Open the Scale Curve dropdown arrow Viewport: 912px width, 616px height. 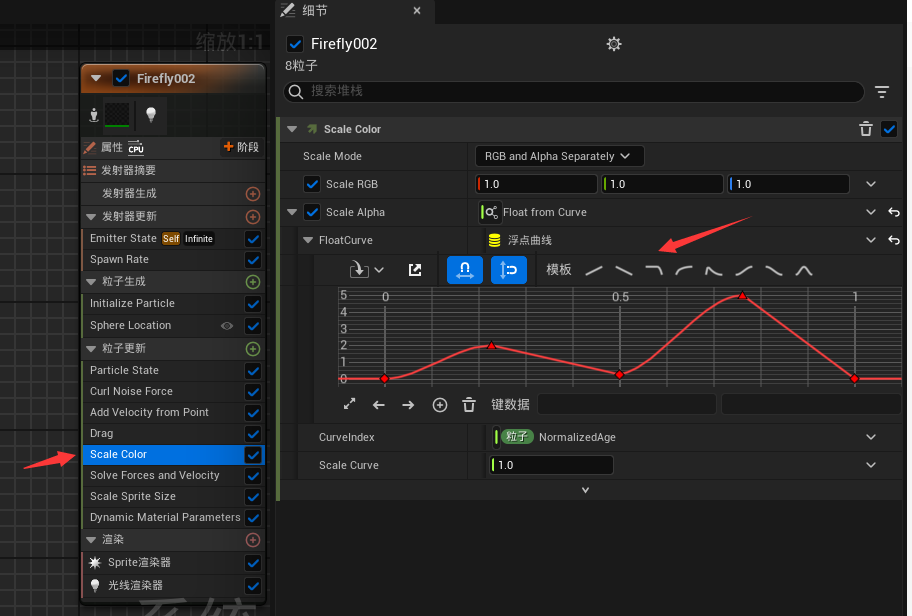pos(871,465)
